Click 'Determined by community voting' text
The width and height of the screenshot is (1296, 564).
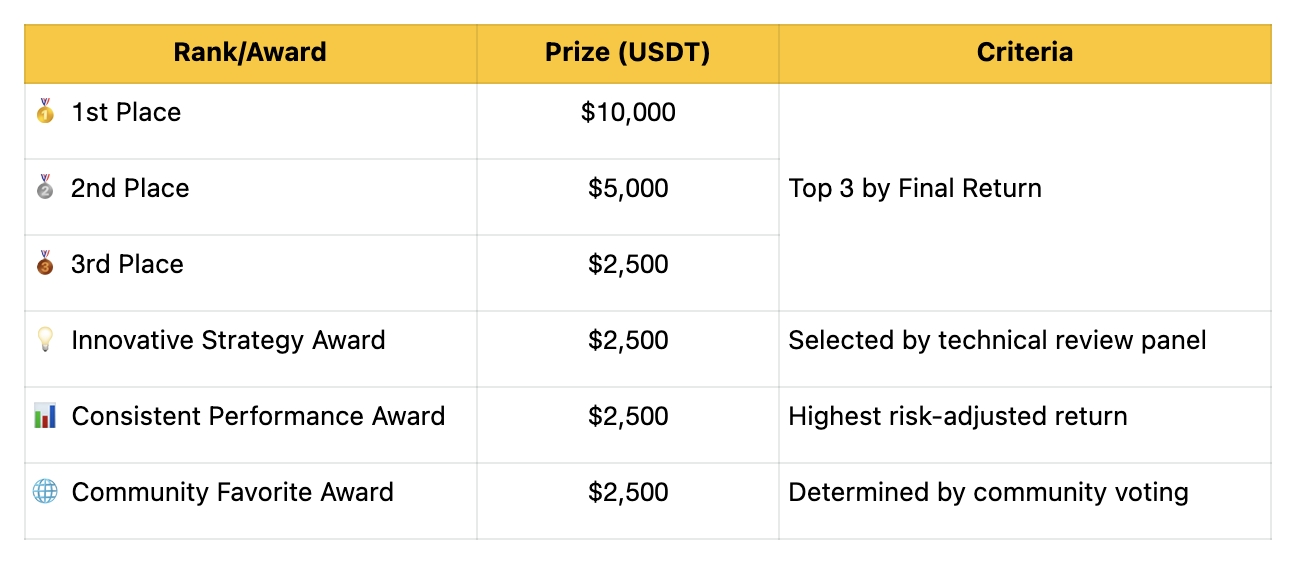[x=988, y=492]
